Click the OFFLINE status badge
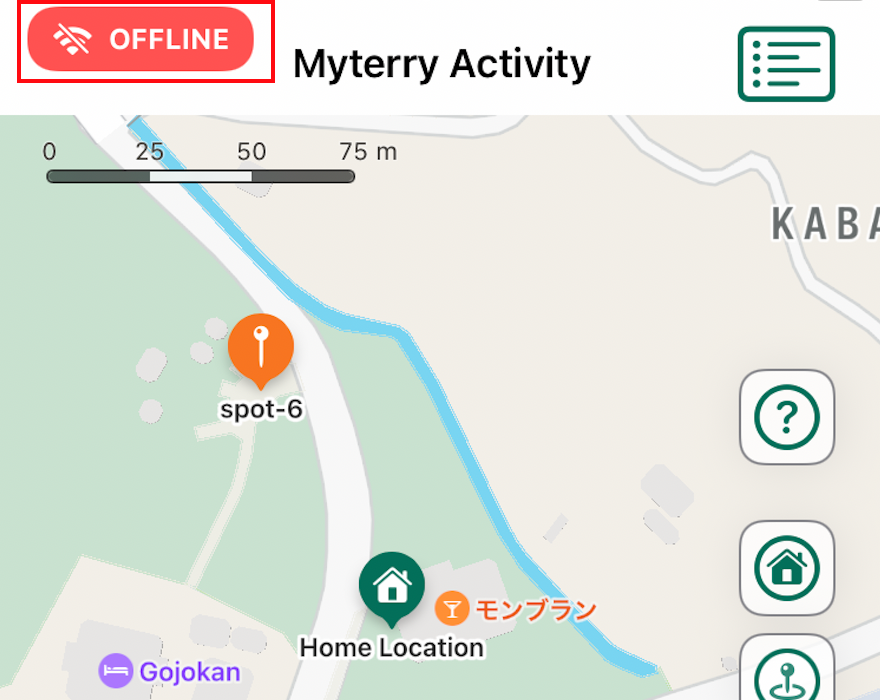 140,39
